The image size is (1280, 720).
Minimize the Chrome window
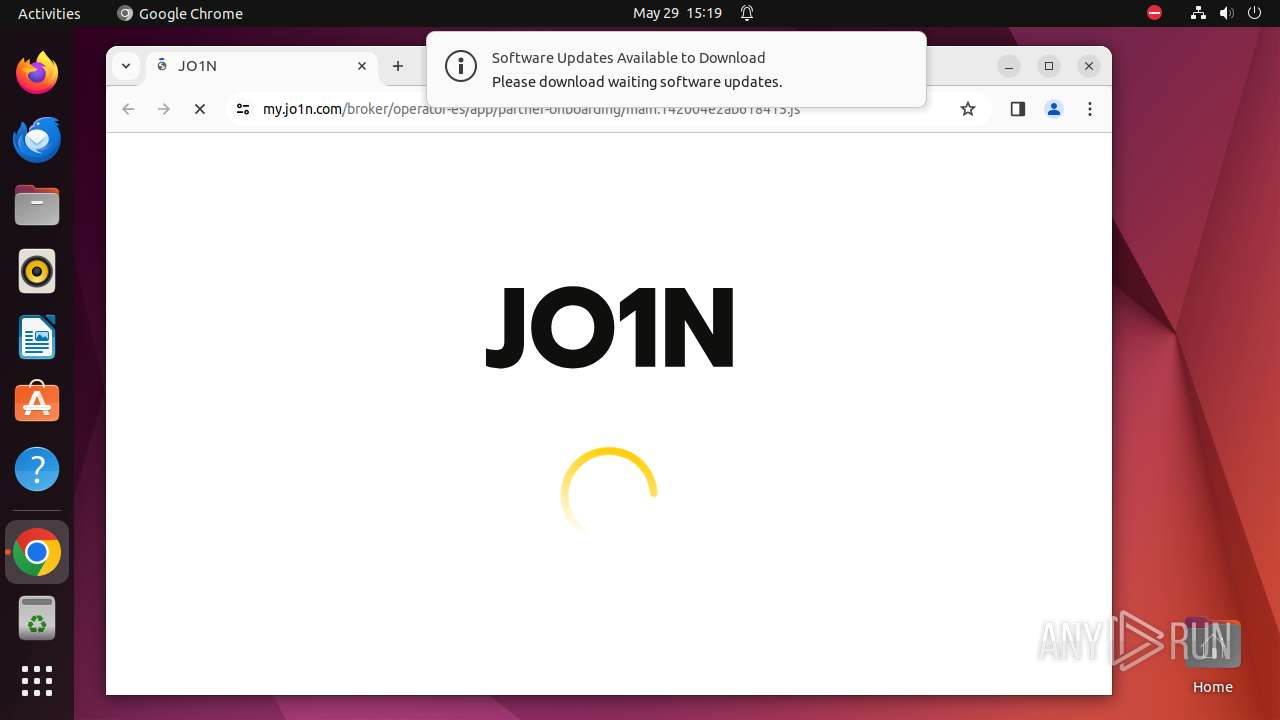[1009, 66]
